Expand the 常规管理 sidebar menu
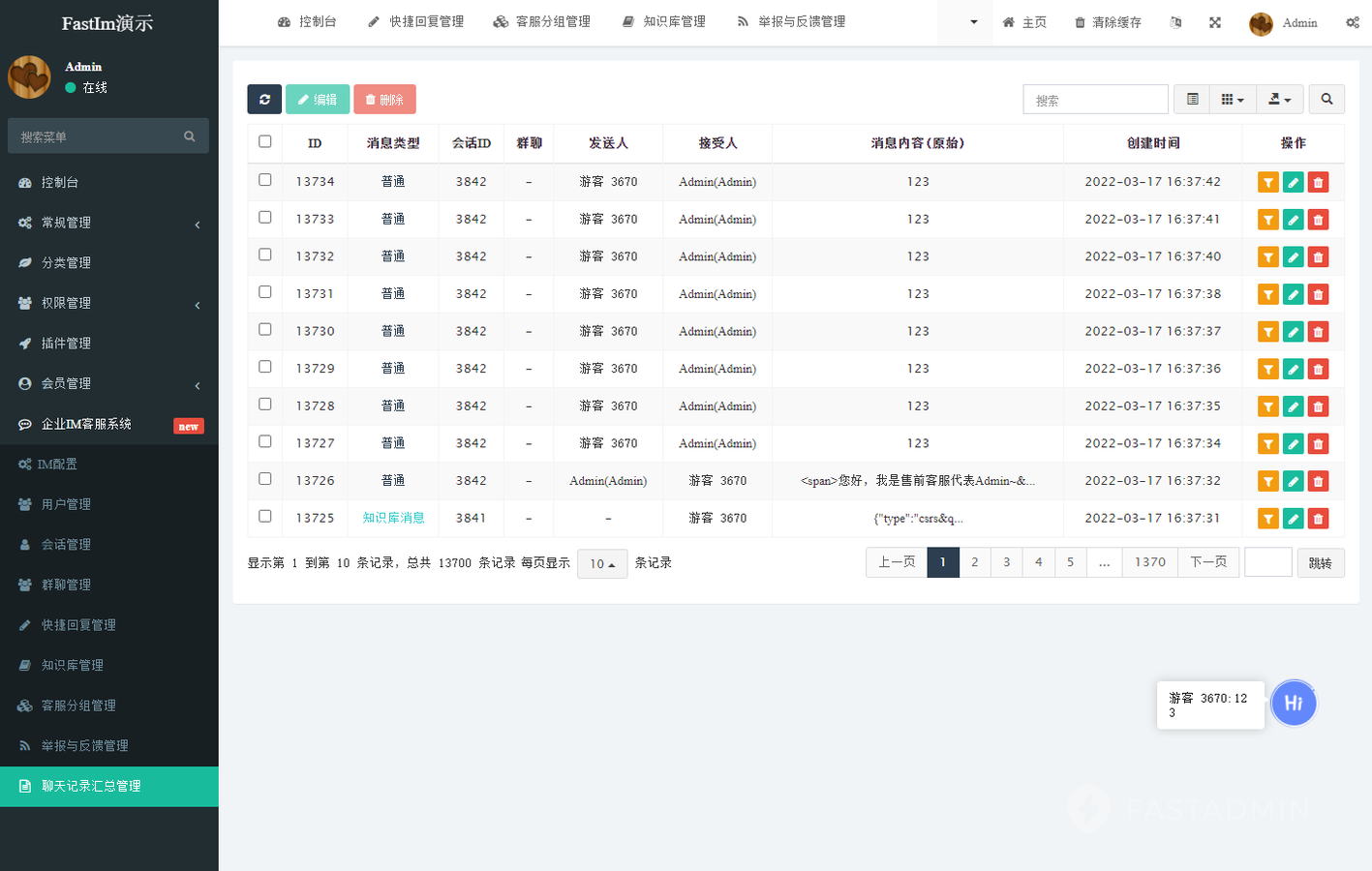 point(108,223)
